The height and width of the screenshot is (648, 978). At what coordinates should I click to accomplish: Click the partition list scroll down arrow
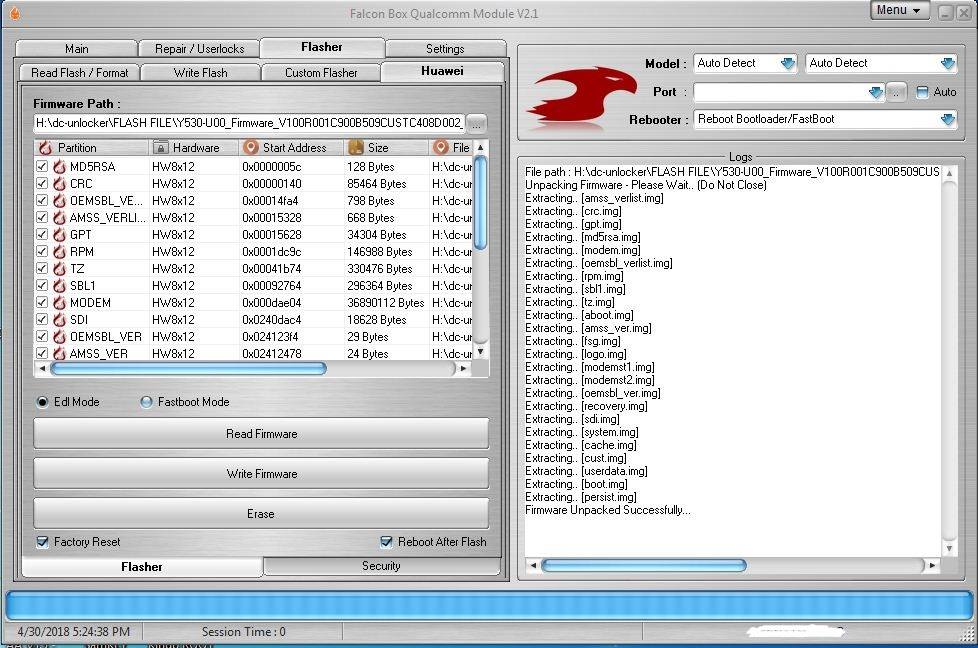pos(480,352)
